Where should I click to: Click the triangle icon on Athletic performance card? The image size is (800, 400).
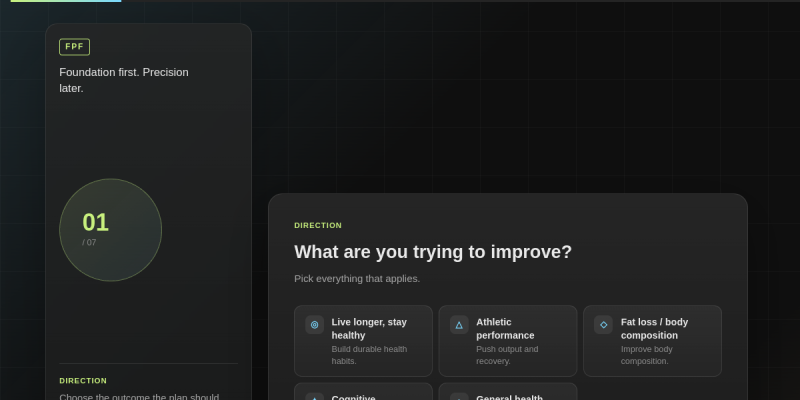click(x=459, y=325)
